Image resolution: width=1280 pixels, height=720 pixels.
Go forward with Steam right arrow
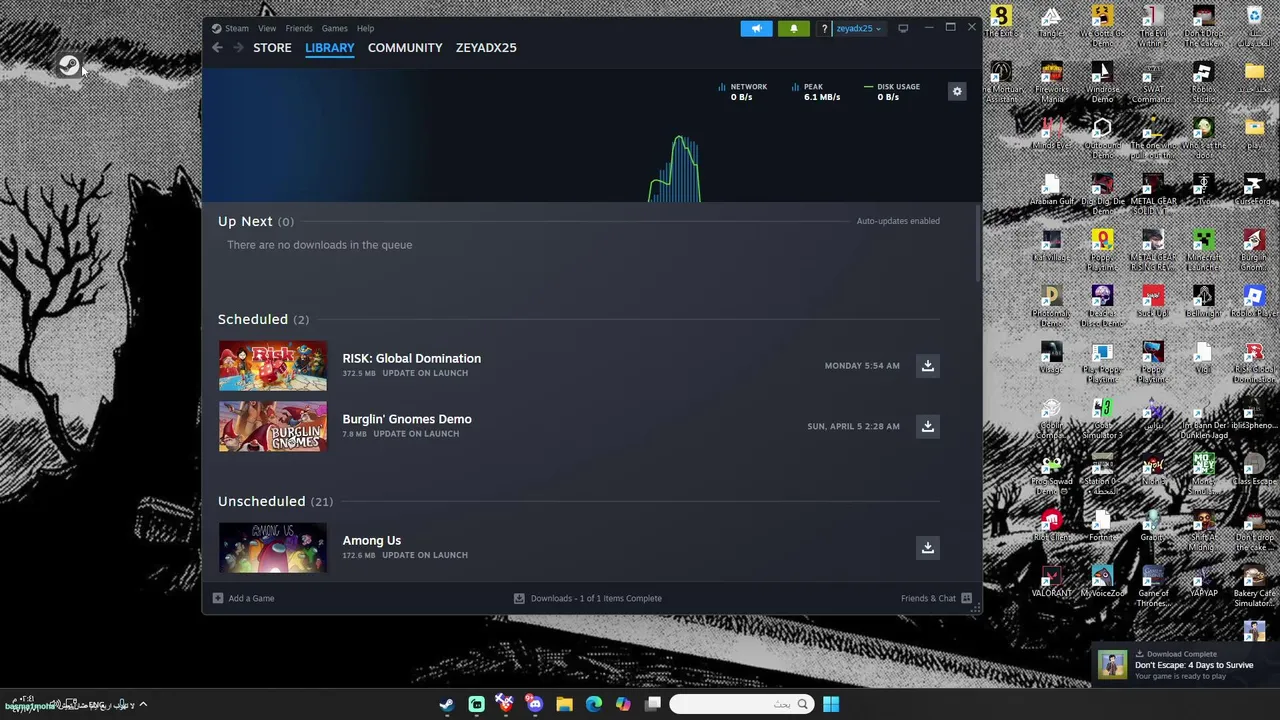238,47
